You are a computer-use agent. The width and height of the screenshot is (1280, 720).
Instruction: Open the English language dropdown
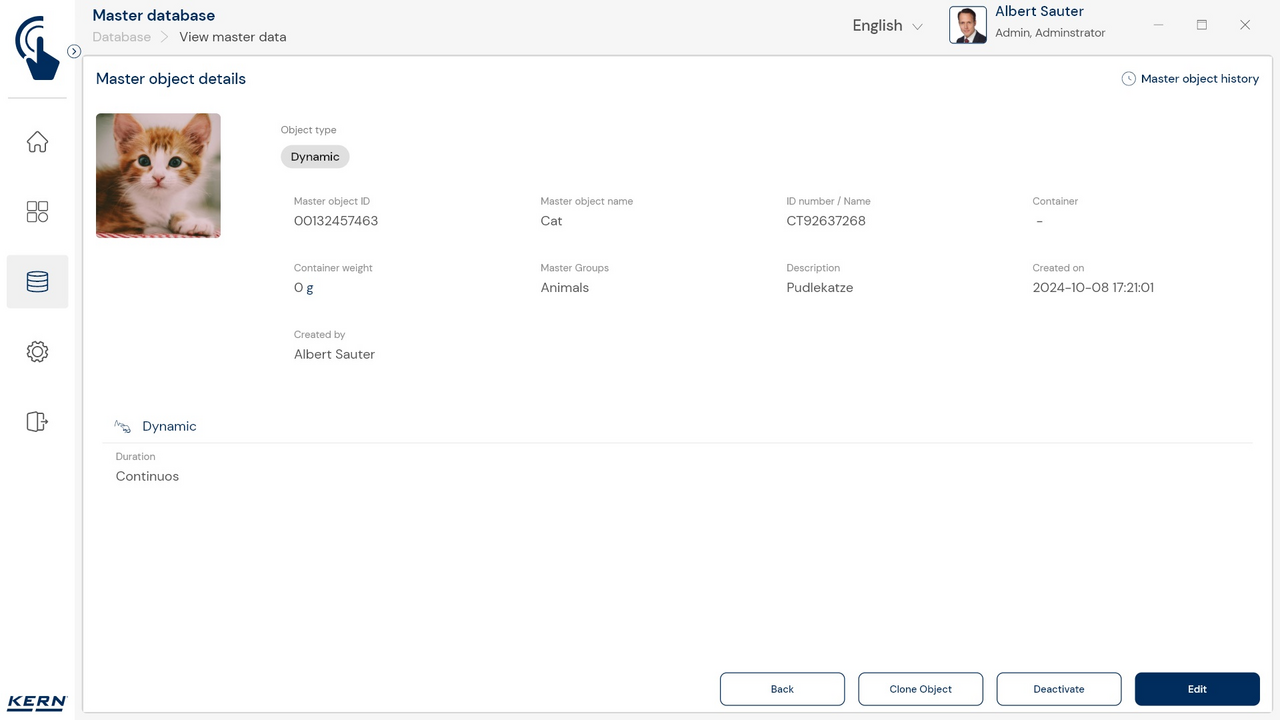tap(887, 26)
